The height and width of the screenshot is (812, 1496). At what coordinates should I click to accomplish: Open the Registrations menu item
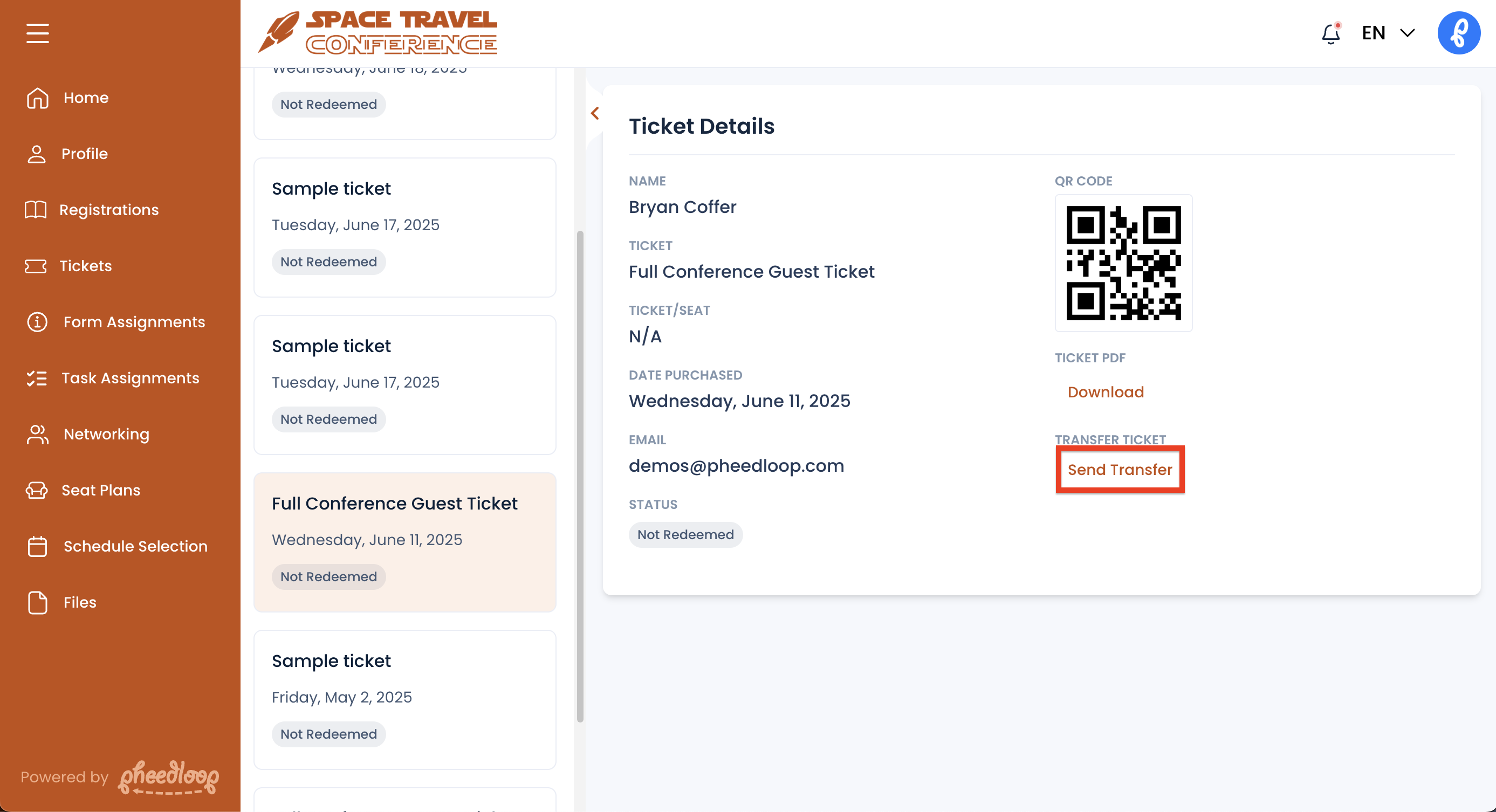108,210
